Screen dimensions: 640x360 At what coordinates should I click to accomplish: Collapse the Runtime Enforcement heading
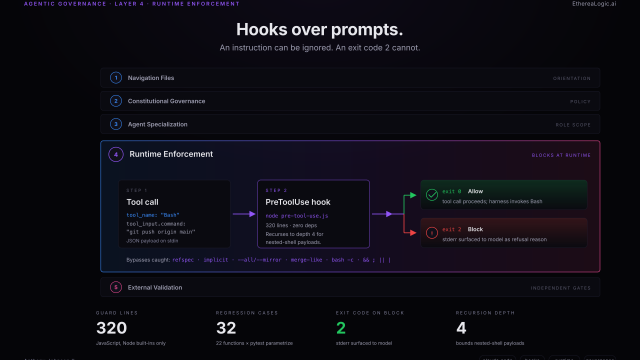point(171,154)
